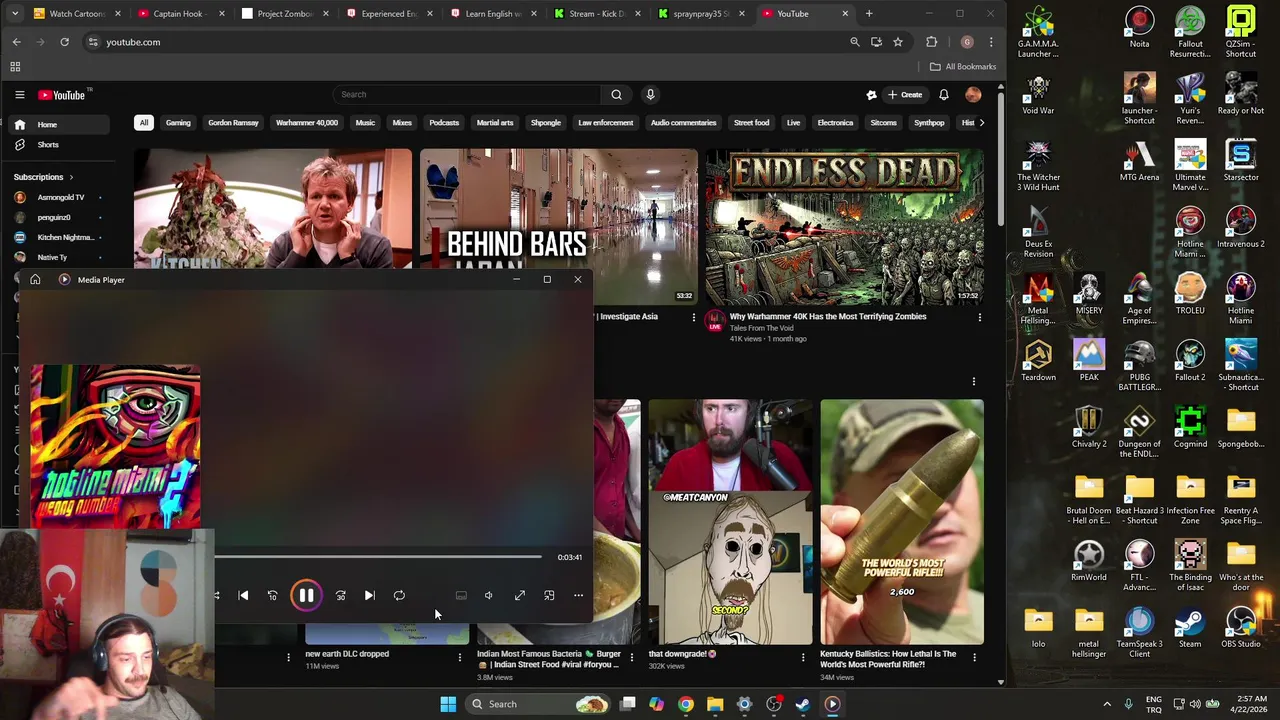
Task: Switch to Captain Hook browser tab
Action: 180,14
